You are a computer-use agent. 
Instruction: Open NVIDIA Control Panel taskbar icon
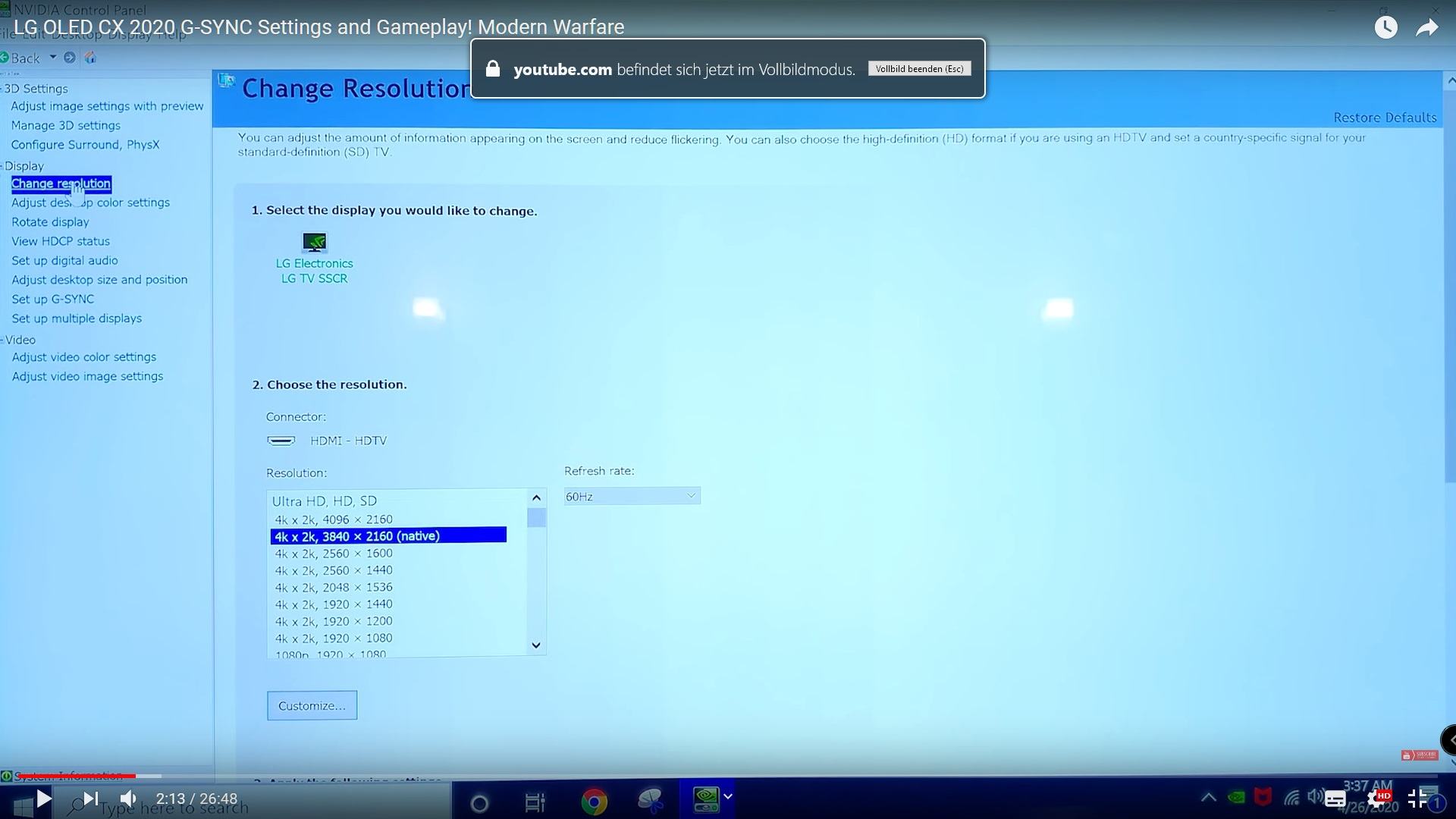706,799
